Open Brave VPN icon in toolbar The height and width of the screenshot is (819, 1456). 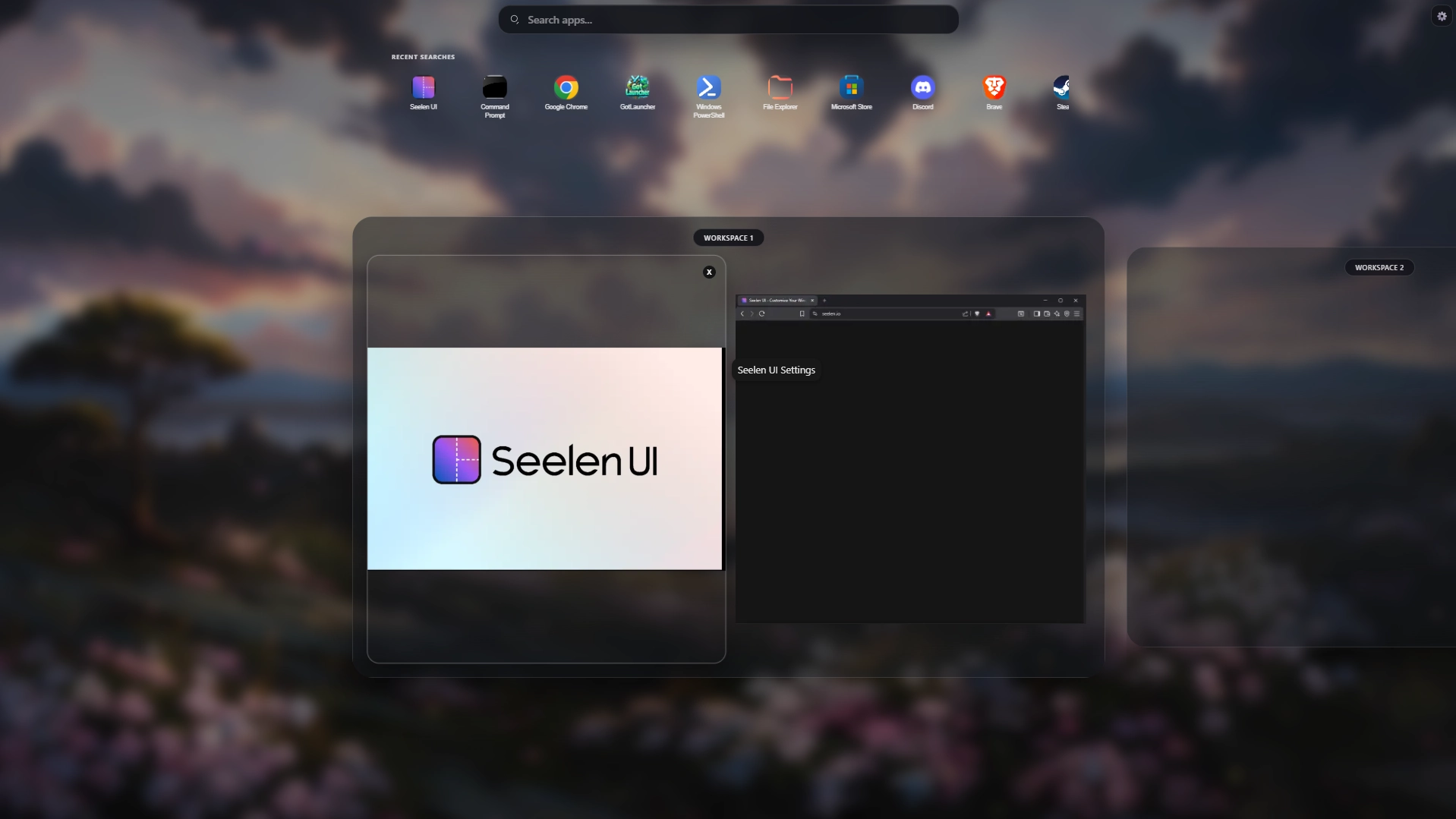(x=1067, y=313)
